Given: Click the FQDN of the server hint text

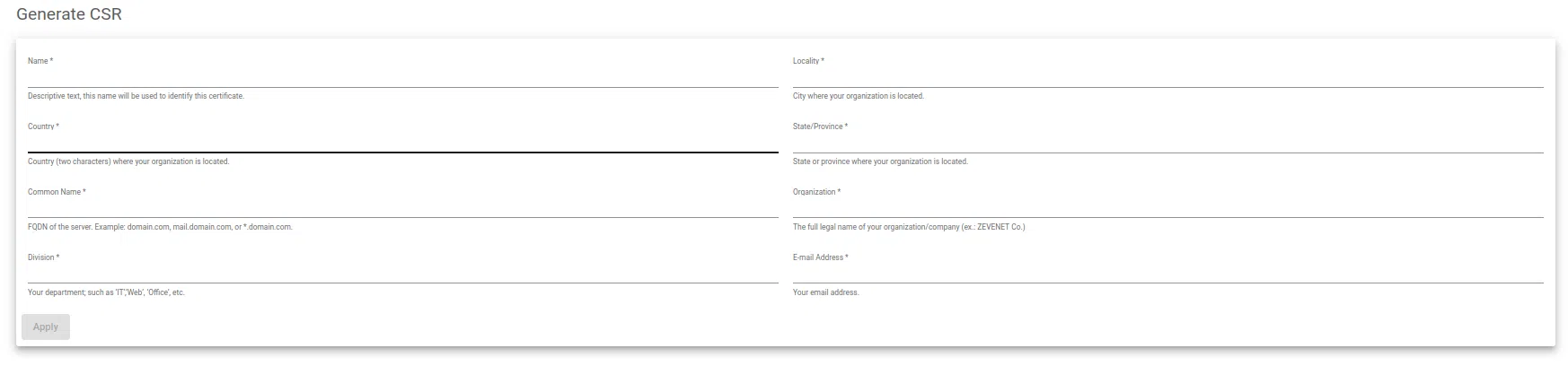Looking at the screenshot, I should tap(160, 227).
